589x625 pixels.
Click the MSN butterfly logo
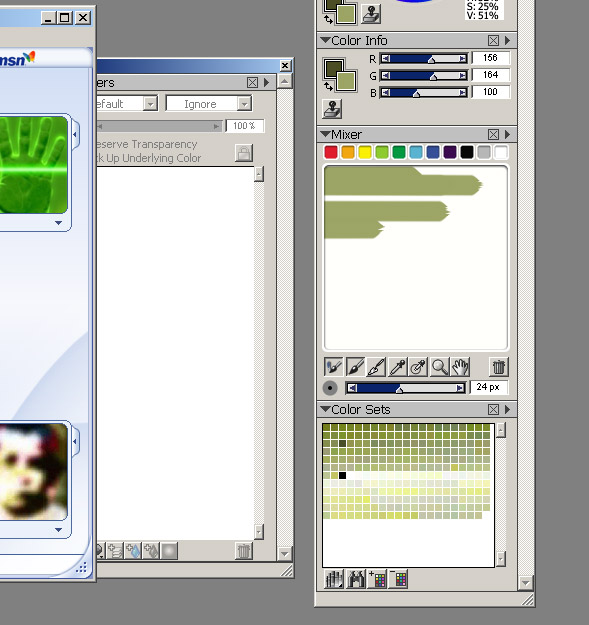click(29, 57)
